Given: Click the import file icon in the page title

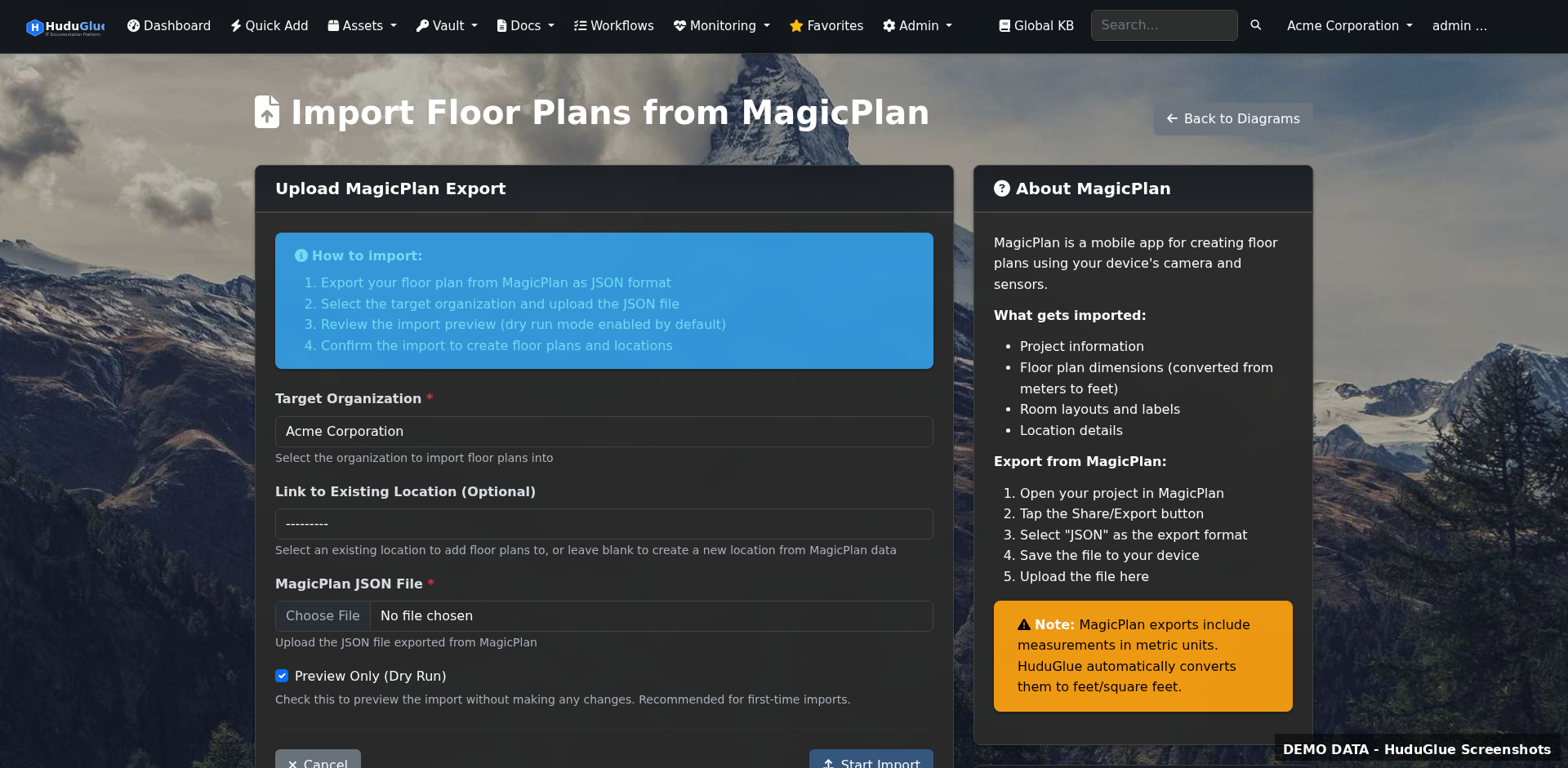Looking at the screenshot, I should click(x=268, y=112).
